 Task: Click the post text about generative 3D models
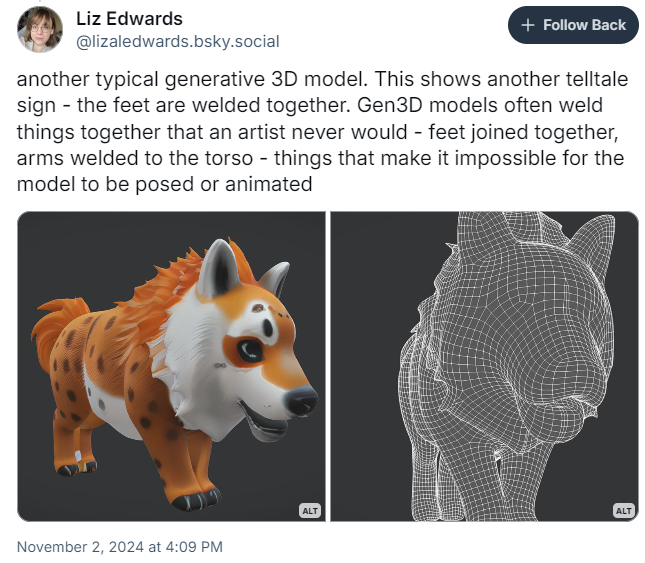coord(321,131)
